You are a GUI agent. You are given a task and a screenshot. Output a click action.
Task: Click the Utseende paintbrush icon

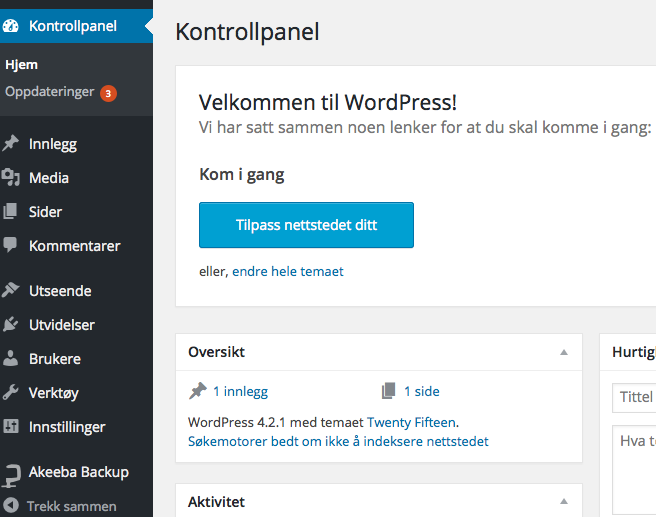point(10,290)
